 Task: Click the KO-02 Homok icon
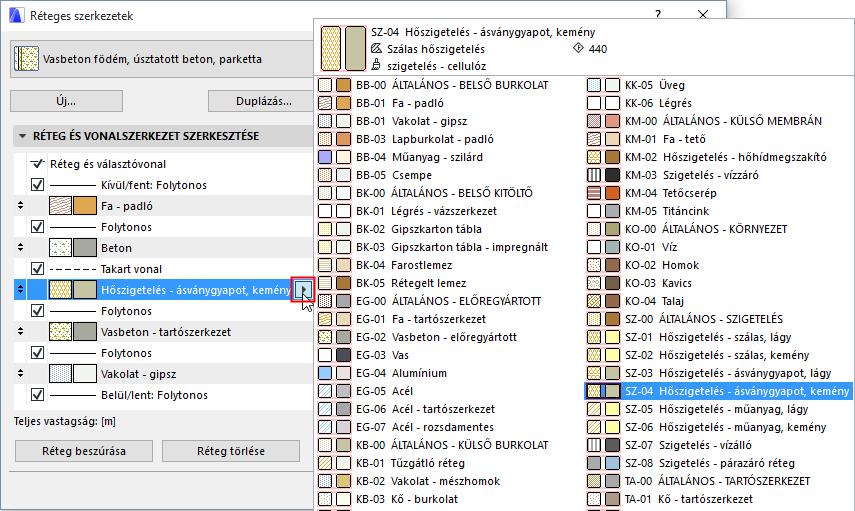[x=603, y=265]
